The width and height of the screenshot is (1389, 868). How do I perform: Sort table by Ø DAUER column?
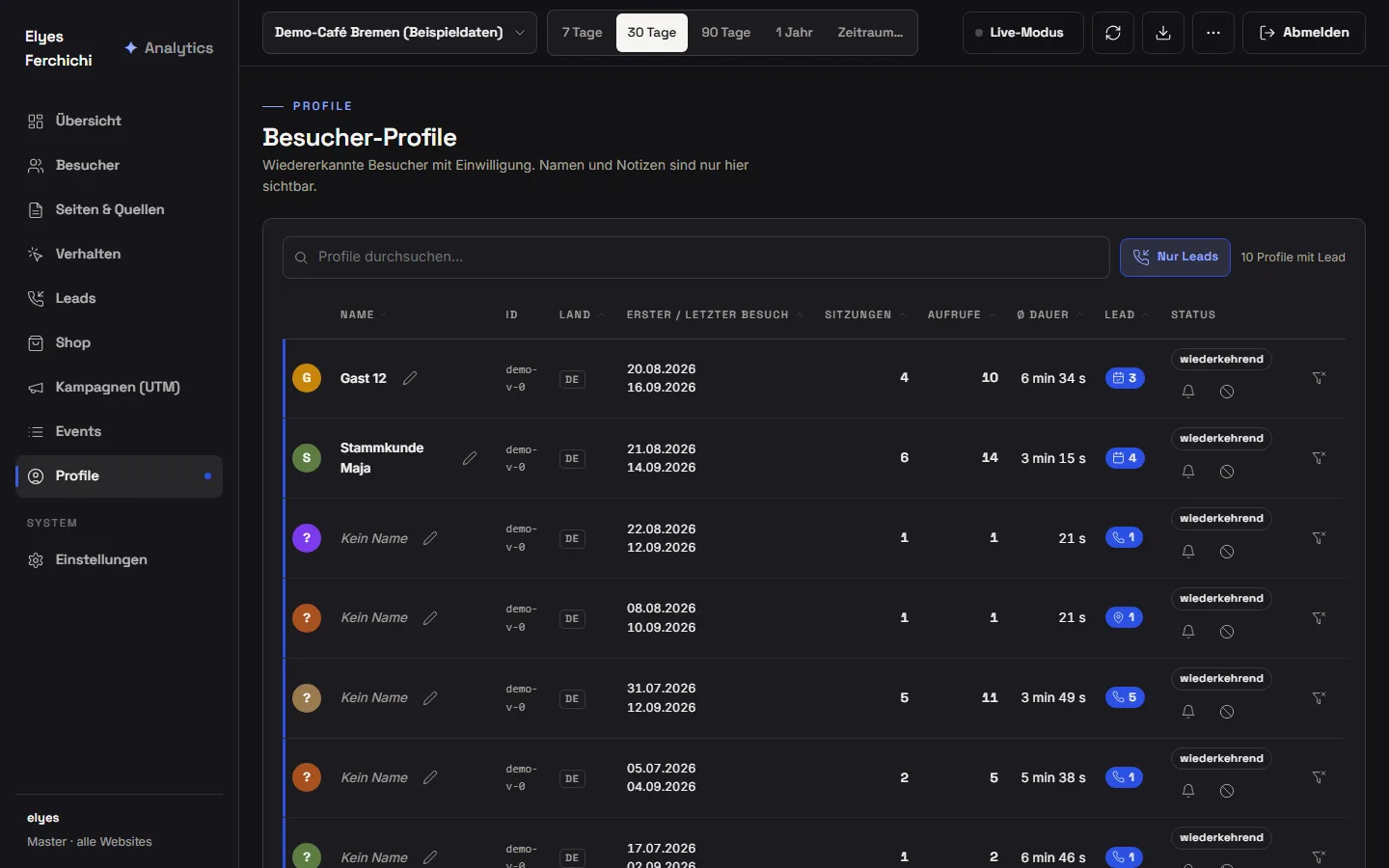pyautogui.click(x=1049, y=315)
